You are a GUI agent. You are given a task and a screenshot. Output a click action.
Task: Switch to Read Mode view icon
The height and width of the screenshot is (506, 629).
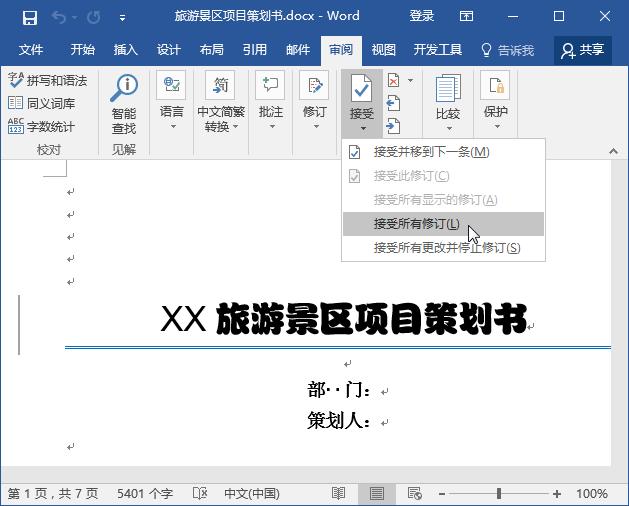338,494
